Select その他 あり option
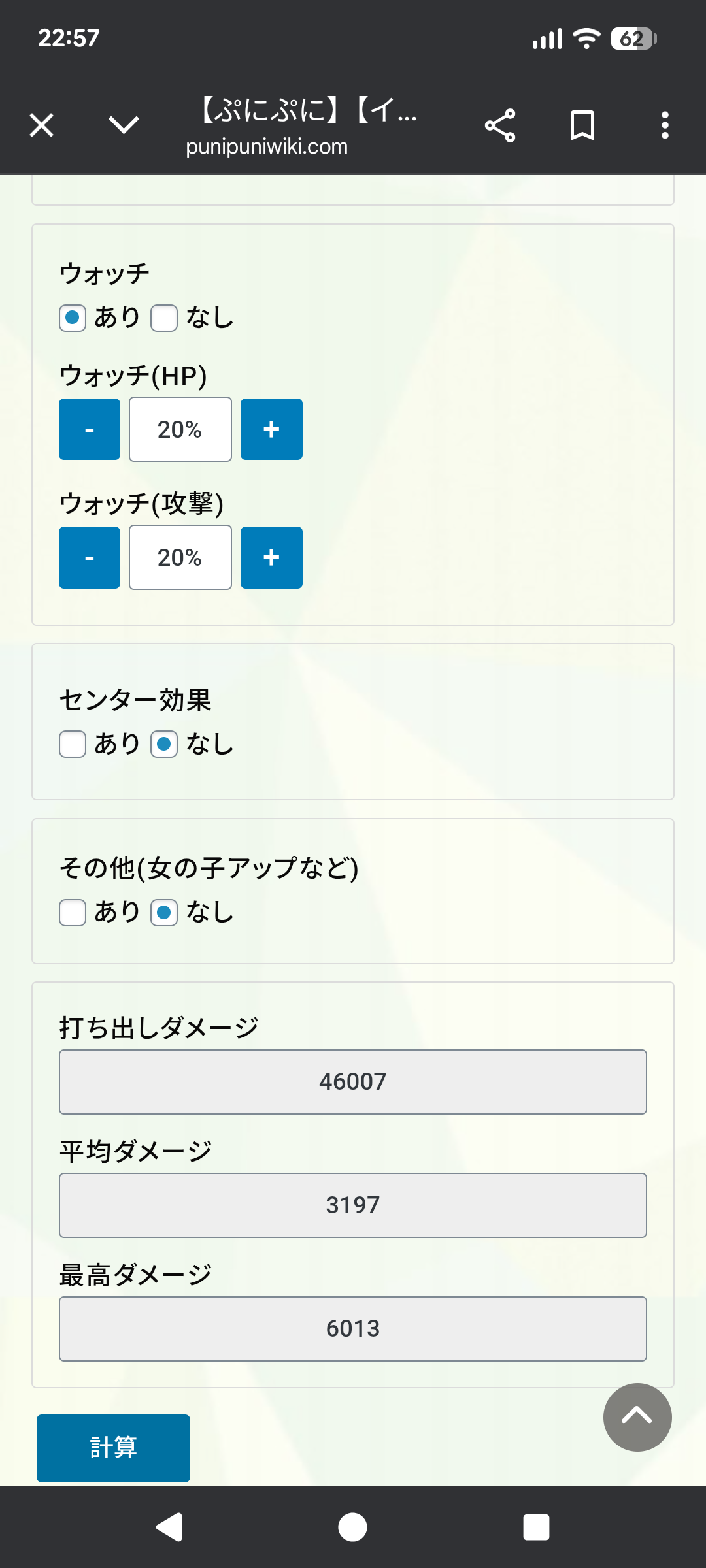 [73, 913]
